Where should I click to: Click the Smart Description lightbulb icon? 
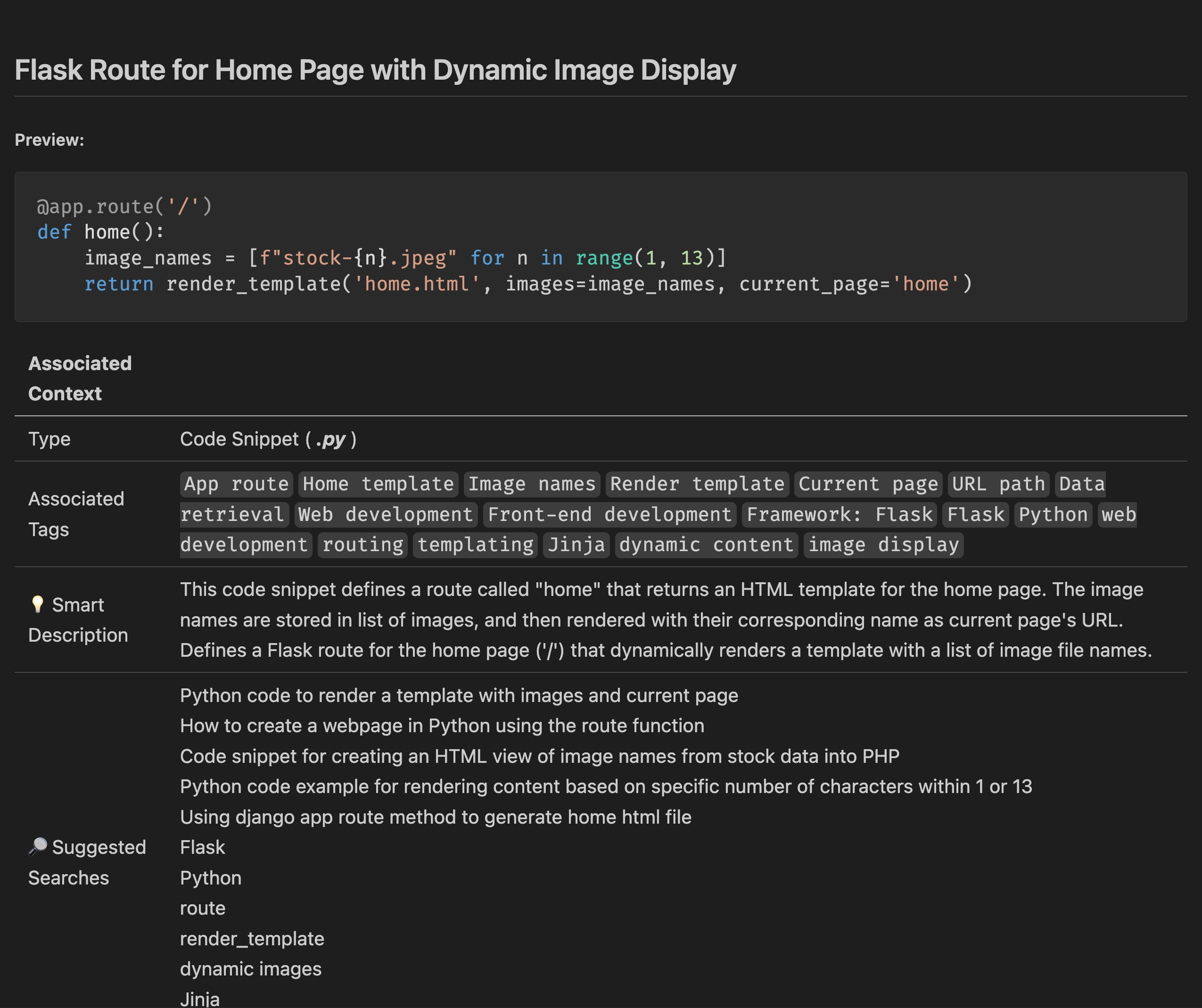click(x=39, y=604)
